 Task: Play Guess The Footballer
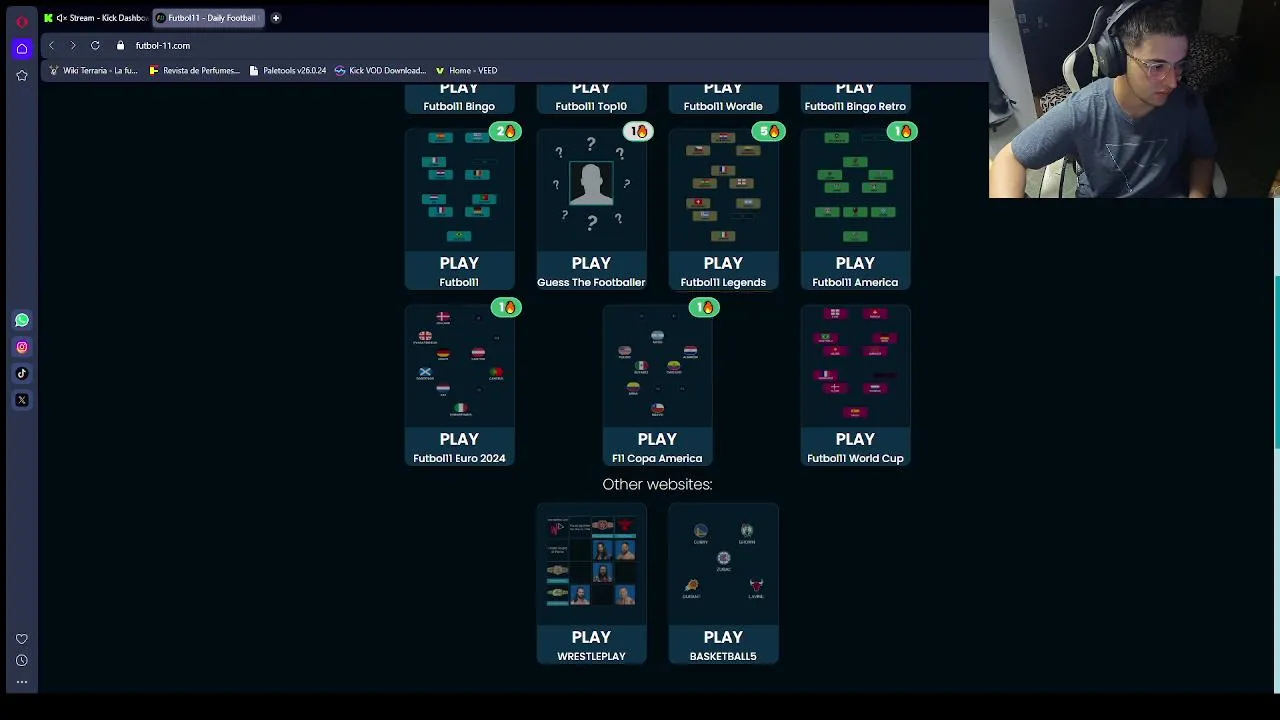[591, 271]
